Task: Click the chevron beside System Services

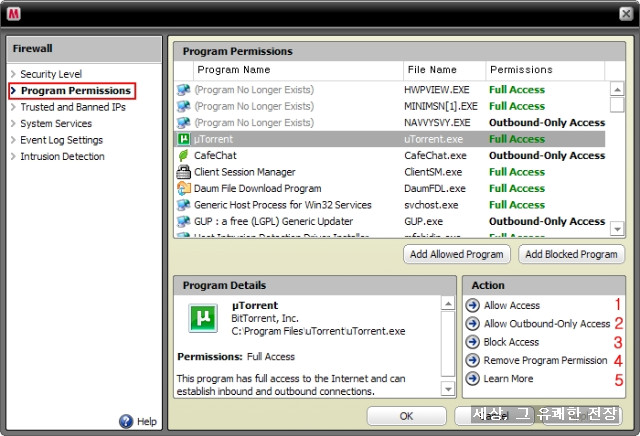Action: [13, 123]
